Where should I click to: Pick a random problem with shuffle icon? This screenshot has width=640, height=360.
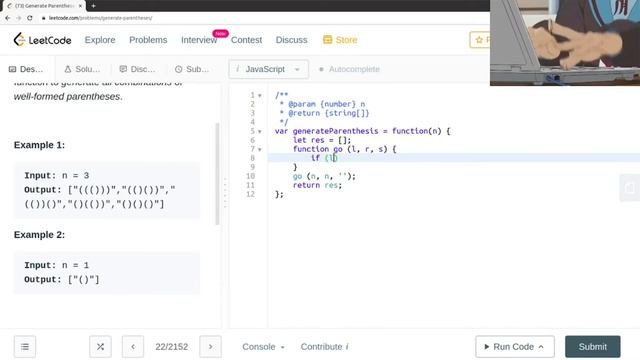100,347
